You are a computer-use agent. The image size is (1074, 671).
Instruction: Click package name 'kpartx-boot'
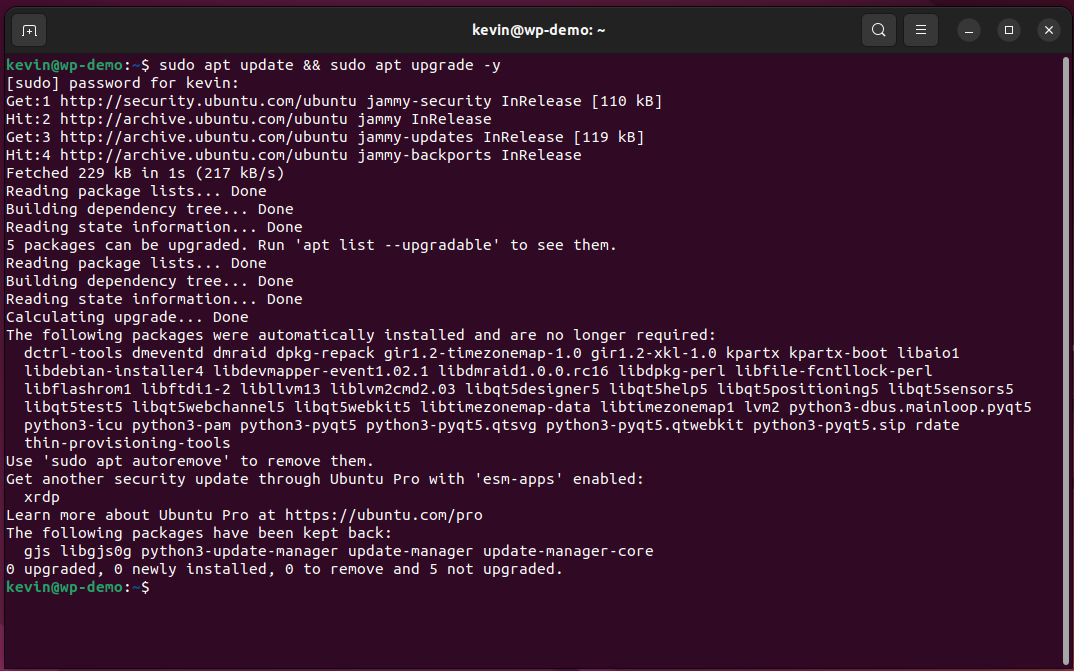coord(838,353)
